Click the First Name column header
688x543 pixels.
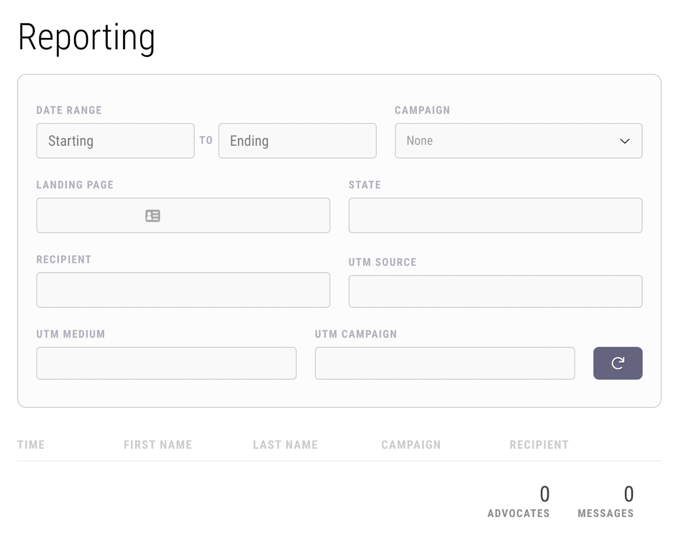[x=157, y=445]
